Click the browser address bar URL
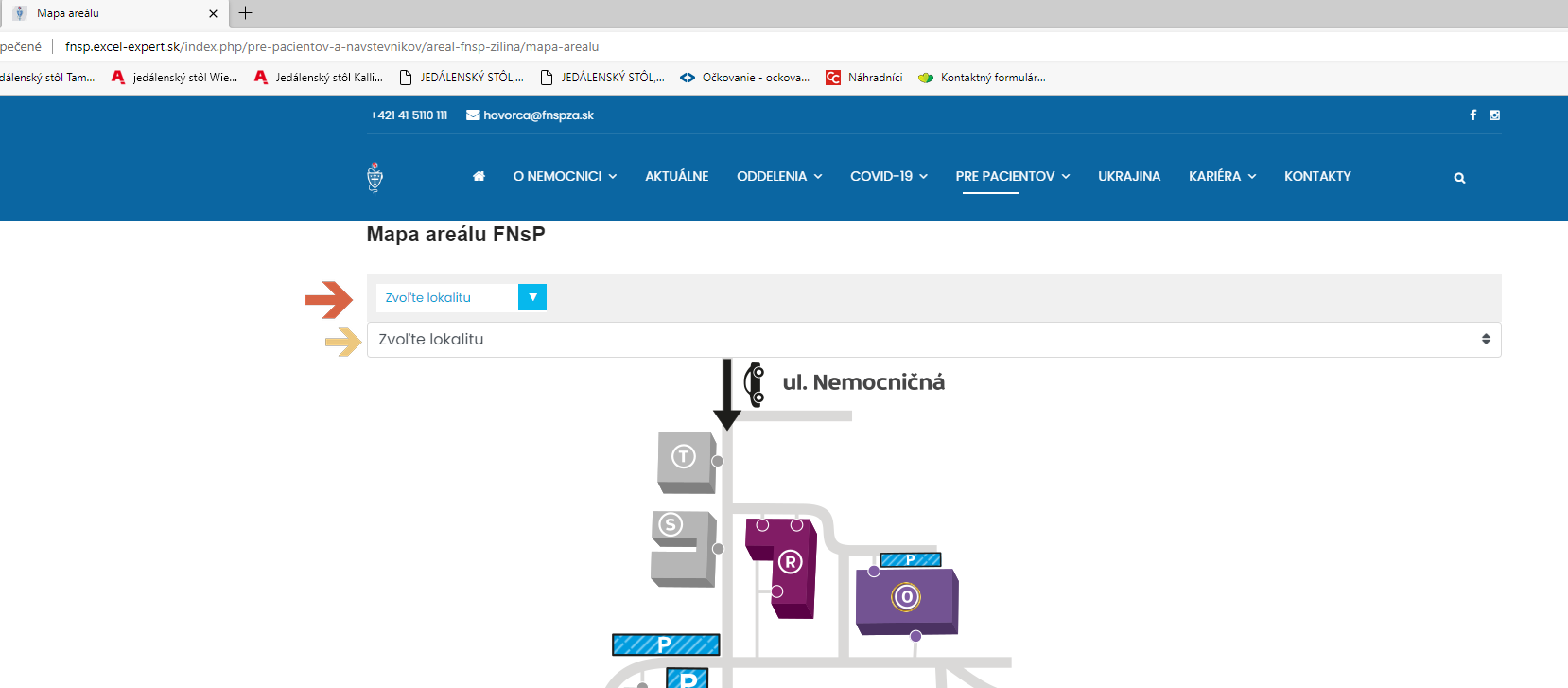Image resolution: width=1568 pixels, height=688 pixels. pos(332,46)
